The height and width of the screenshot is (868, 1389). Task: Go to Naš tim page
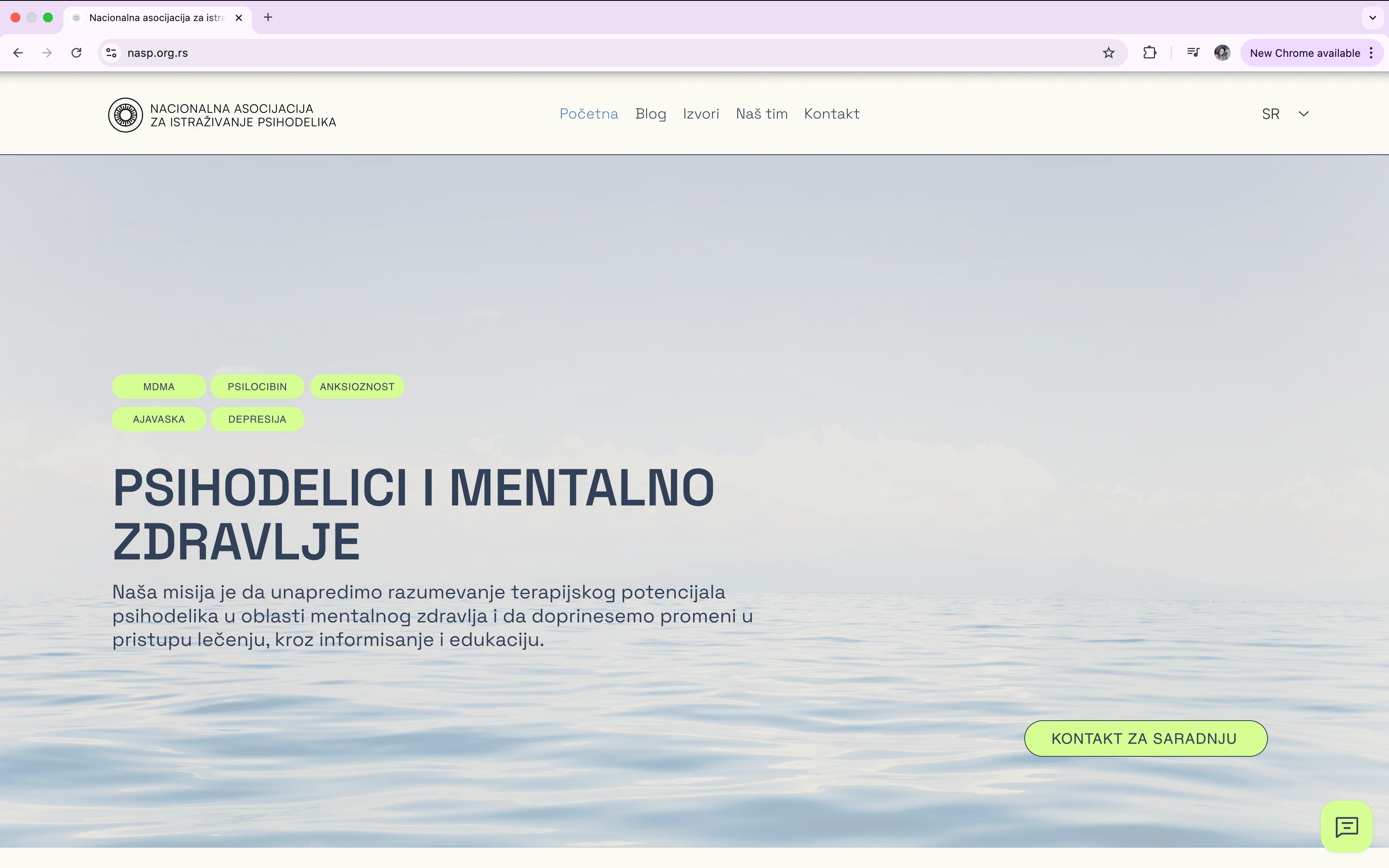coord(762,114)
